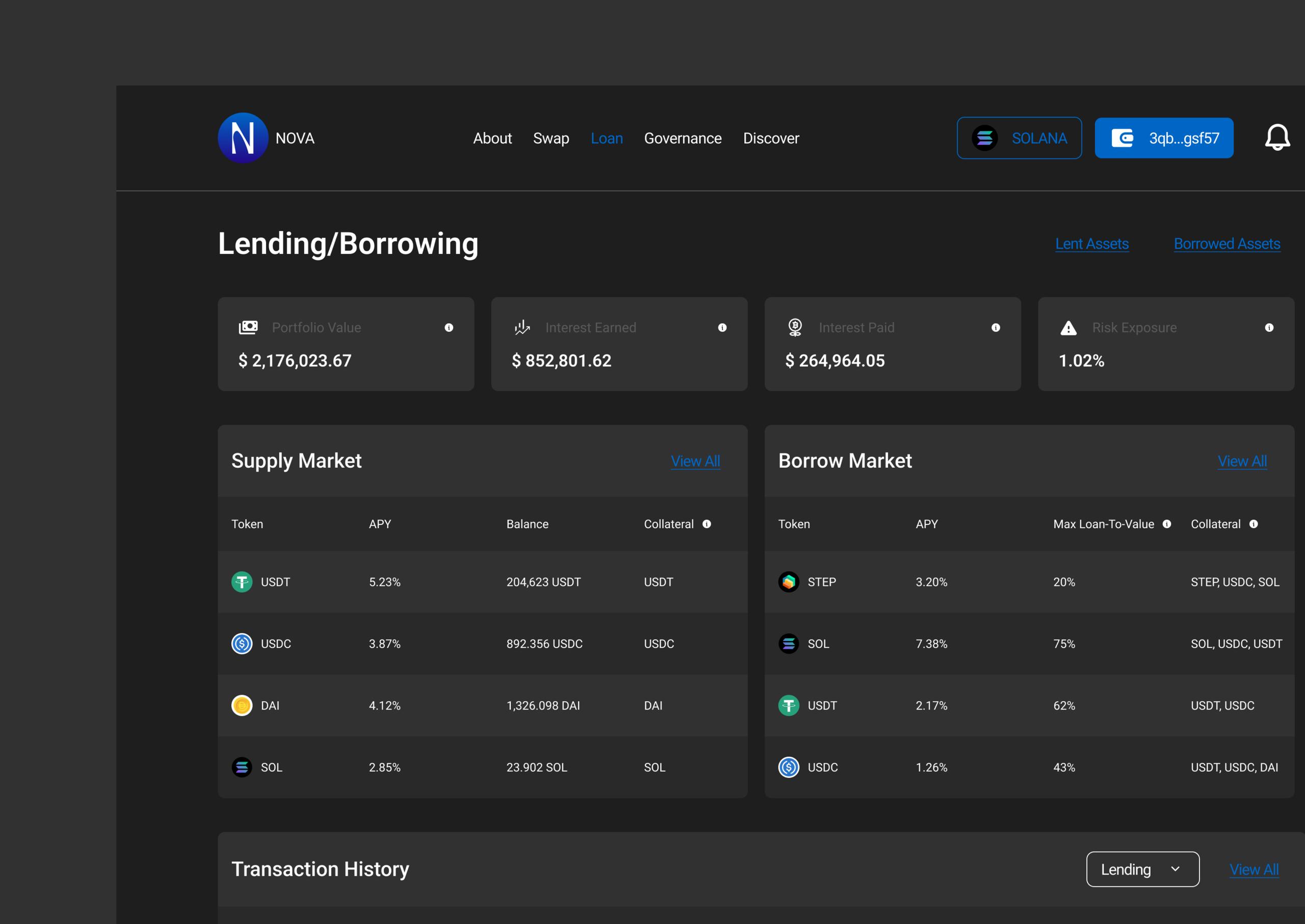Viewport: 1305px width, 924px height.
Task: Click the Interest Earned info icon
Action: (722, 328)
